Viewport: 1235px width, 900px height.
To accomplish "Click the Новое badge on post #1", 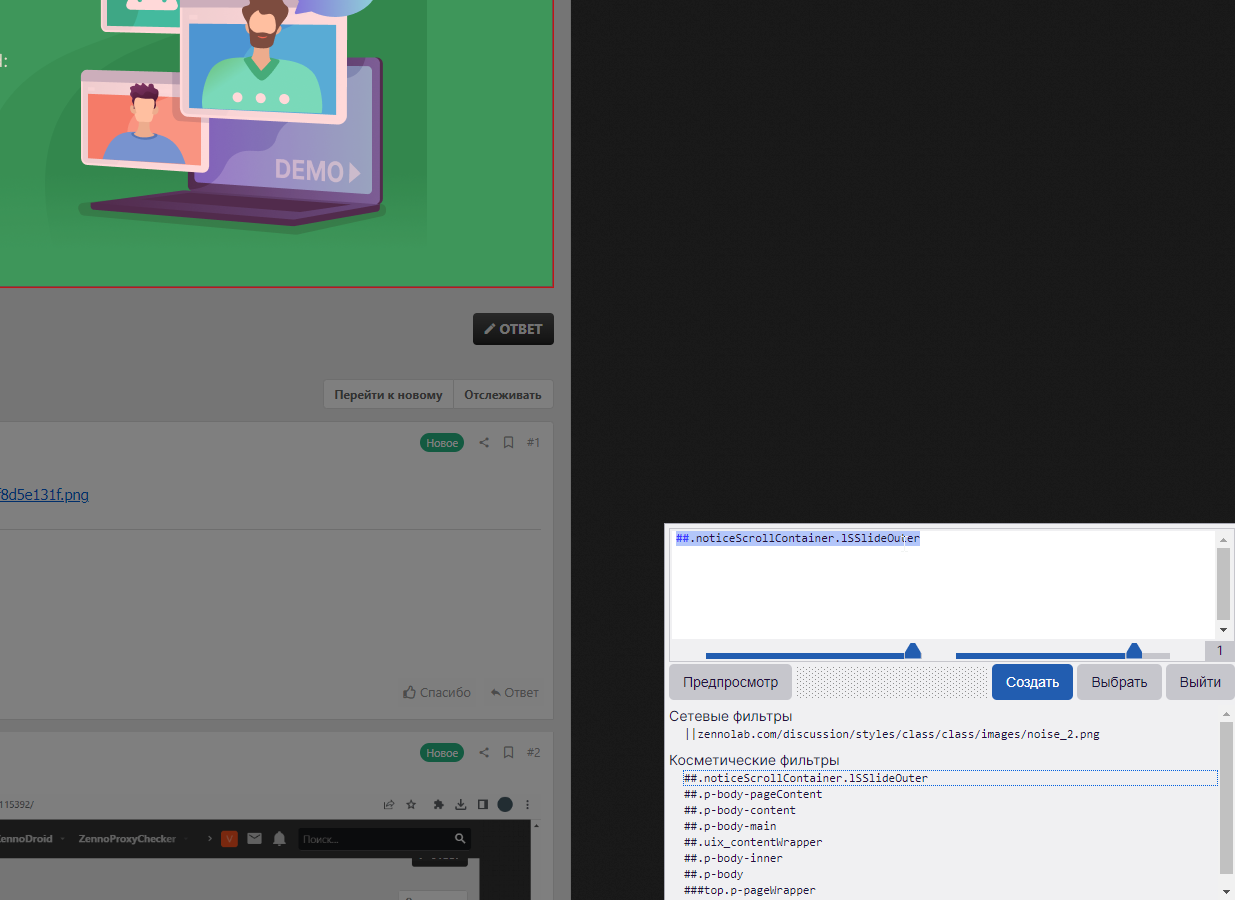I will (442, 442).
